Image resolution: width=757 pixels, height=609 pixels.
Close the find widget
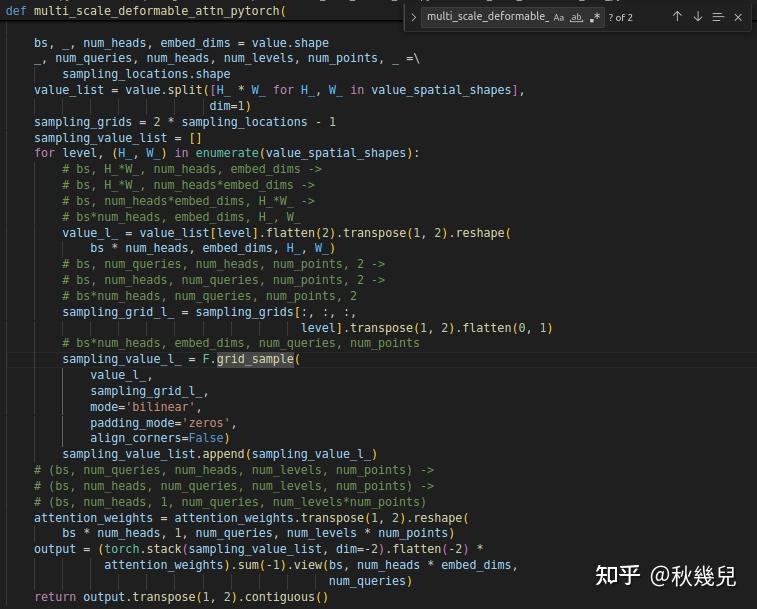pyautogui.click(x=738, y=17)
